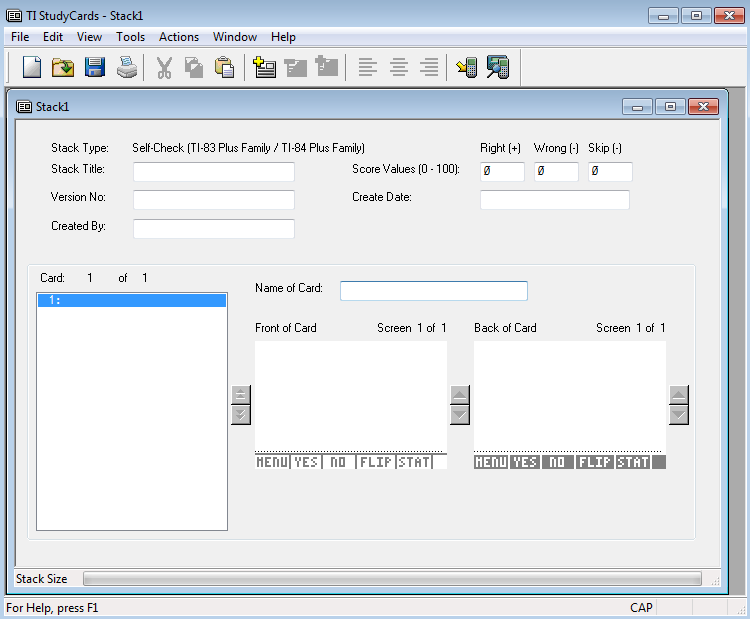Click the STAT softkey on Front of Card

[x=414, y=462]
